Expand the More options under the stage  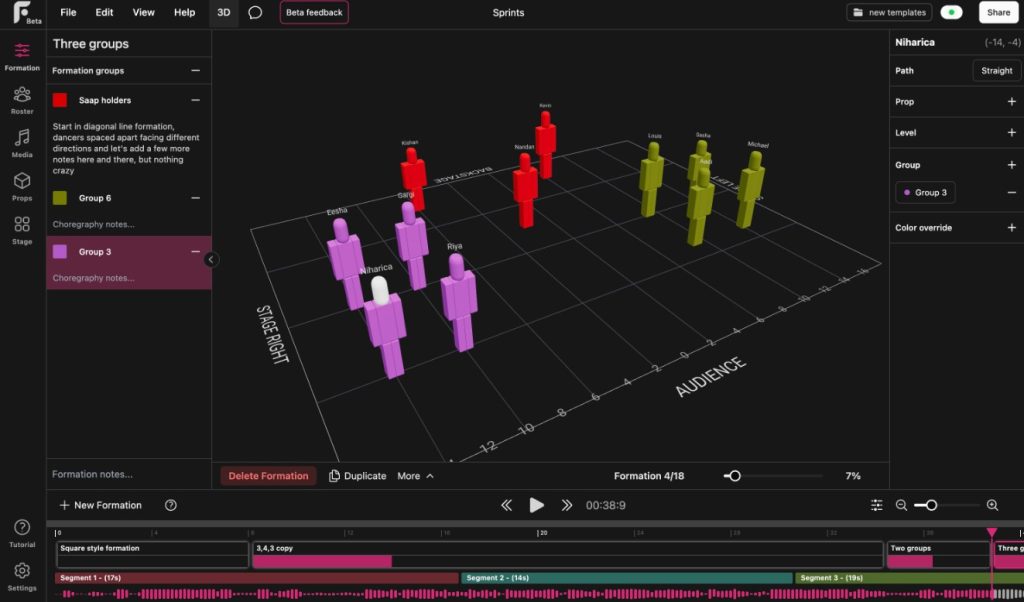point(415,475)
